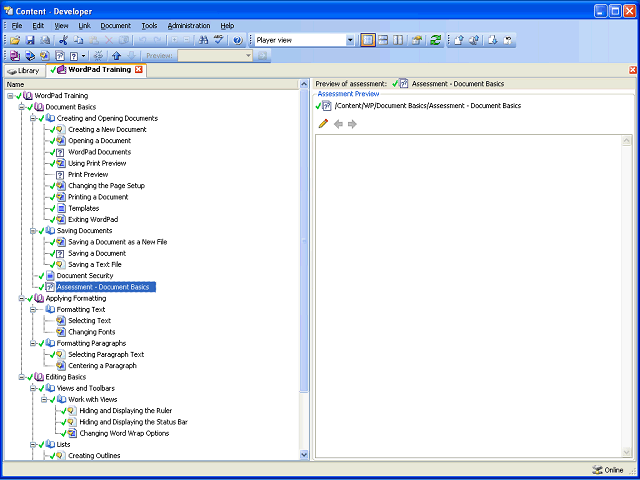The image size is (640, 480).
Task: Open the Player view dropdown
Action: [350, 40]
